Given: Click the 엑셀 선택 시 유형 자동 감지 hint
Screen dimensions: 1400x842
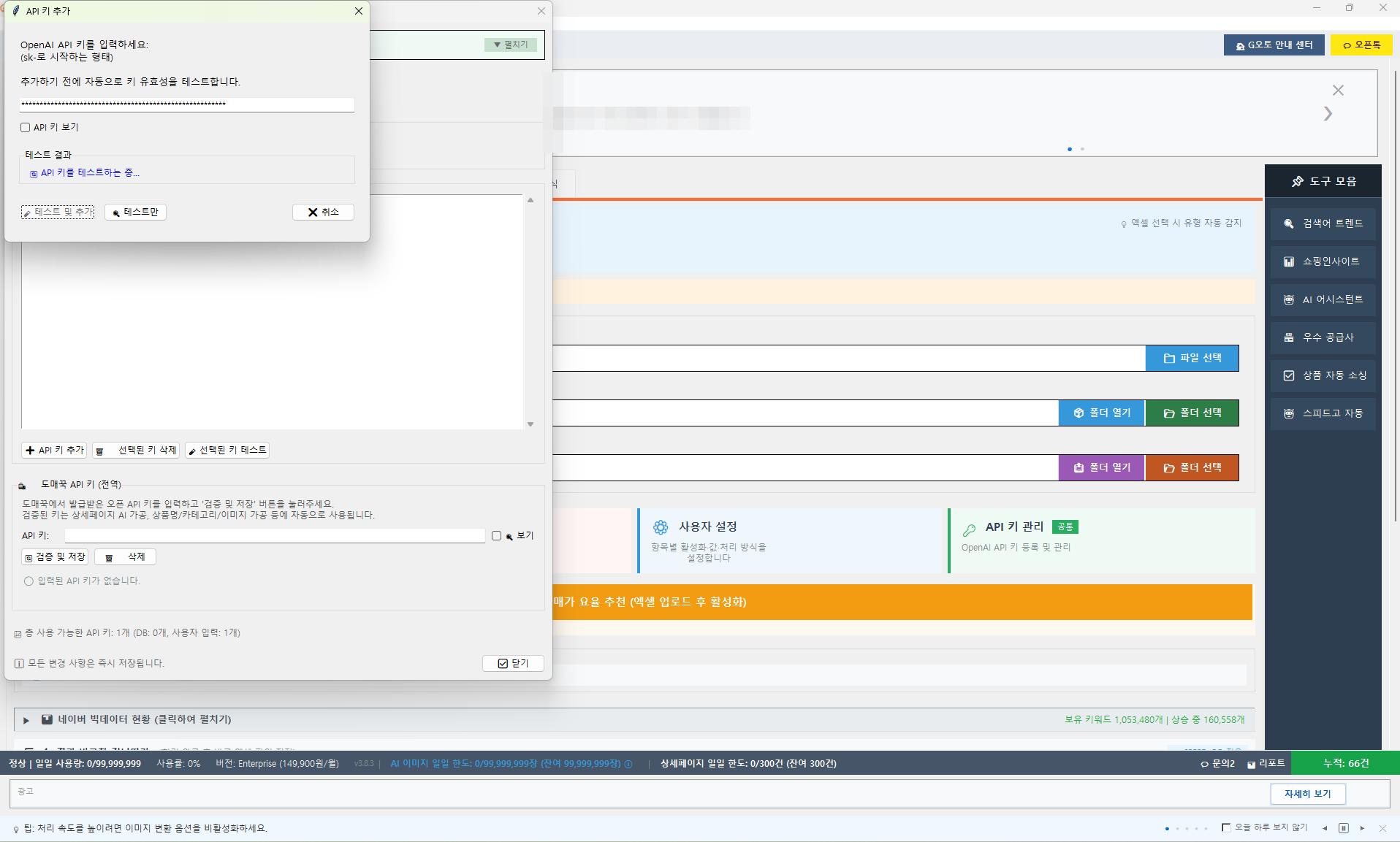Looking at the screenshot, I should [1182, 223].
